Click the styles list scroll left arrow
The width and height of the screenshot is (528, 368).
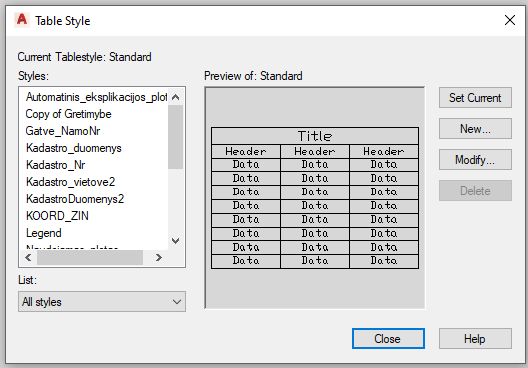[28, 258]
